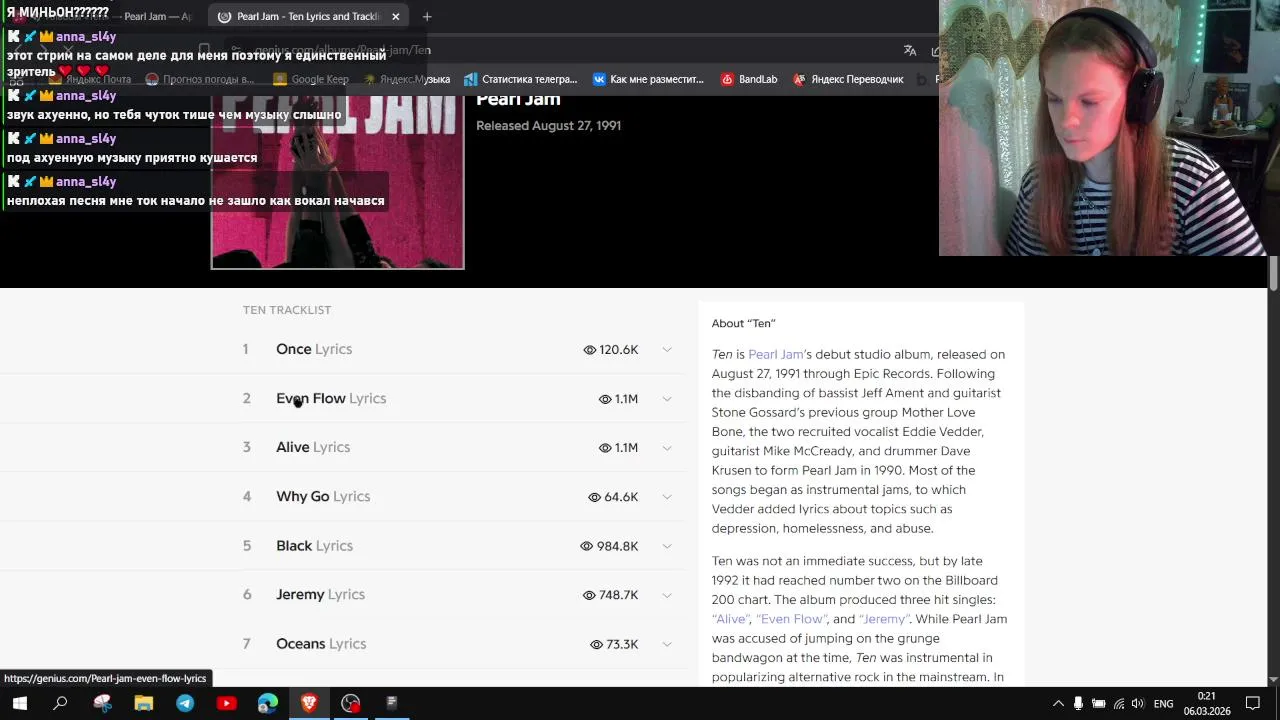Follow the "Alive" link in the description
This screenshot has width=1280, height=720.
coord(730,619)
